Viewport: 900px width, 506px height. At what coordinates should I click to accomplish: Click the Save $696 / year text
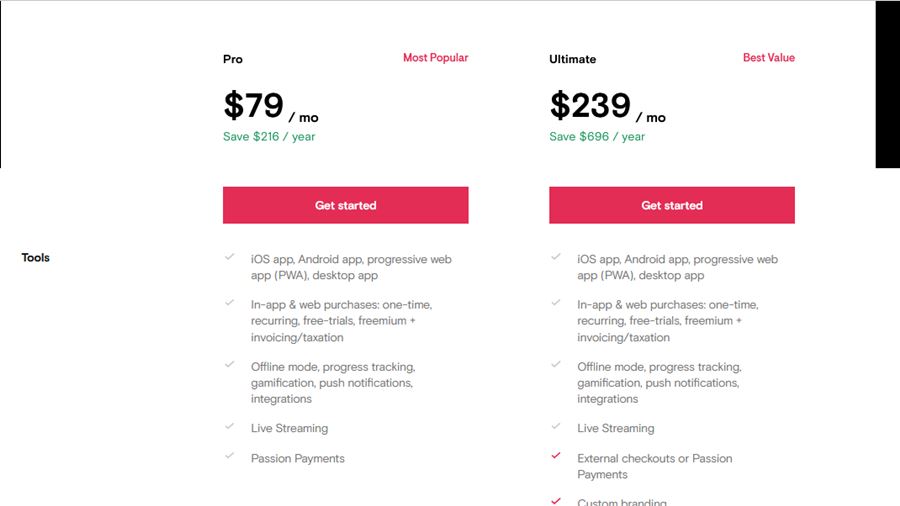coord(597,137)
